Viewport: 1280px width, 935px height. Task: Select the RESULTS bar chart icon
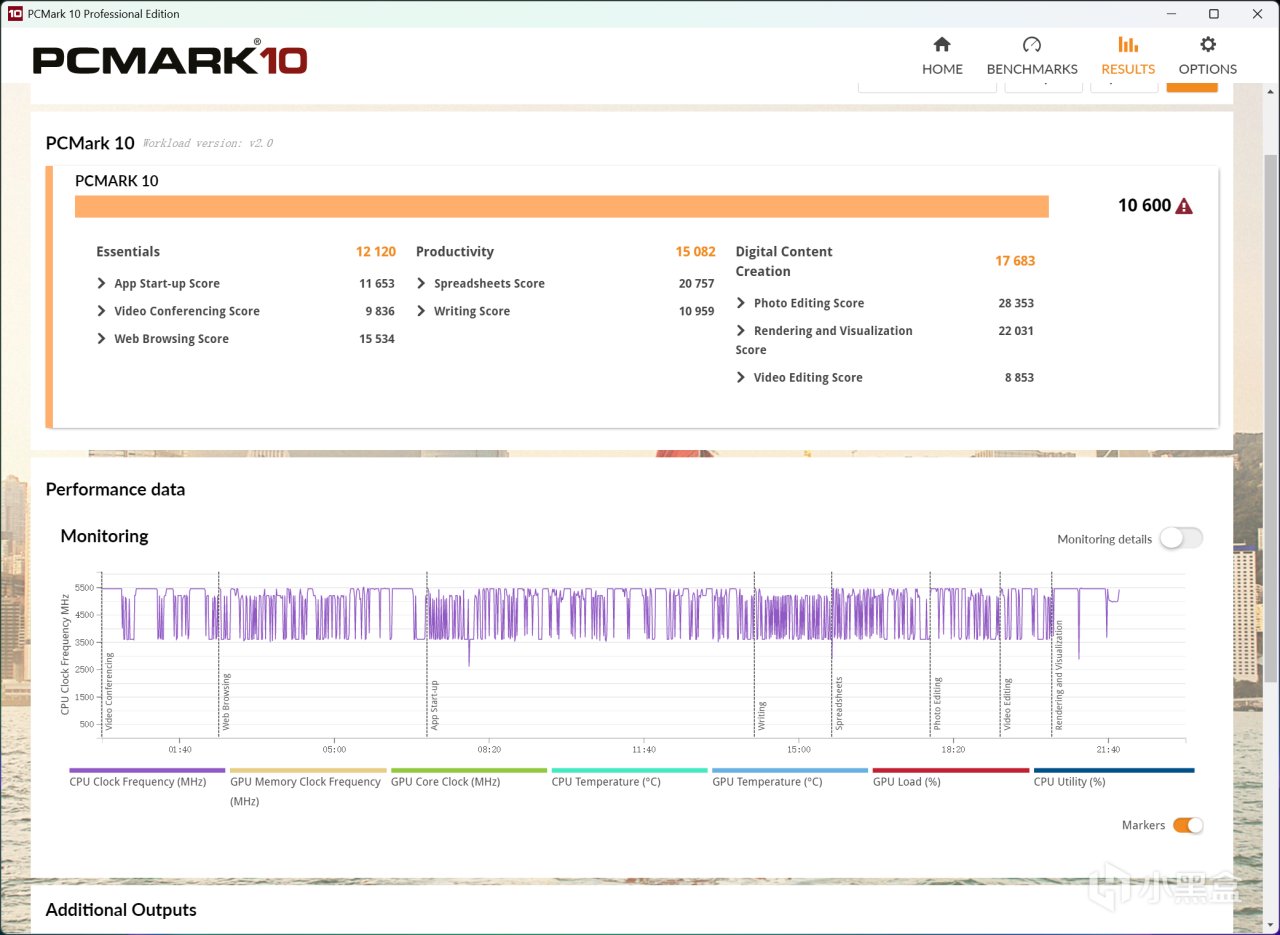1128,45
